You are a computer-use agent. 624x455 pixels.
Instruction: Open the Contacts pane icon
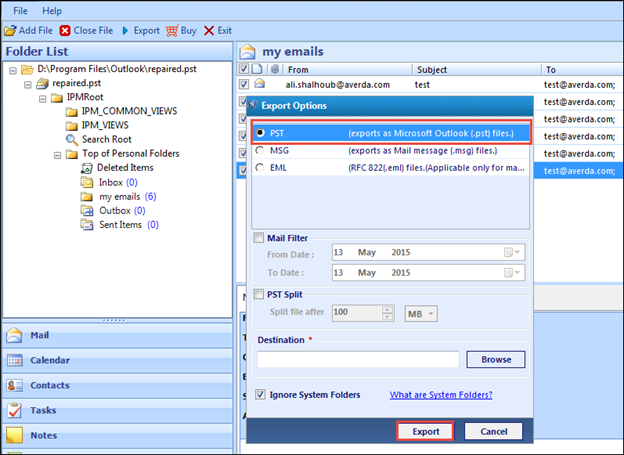click(15, 385)
